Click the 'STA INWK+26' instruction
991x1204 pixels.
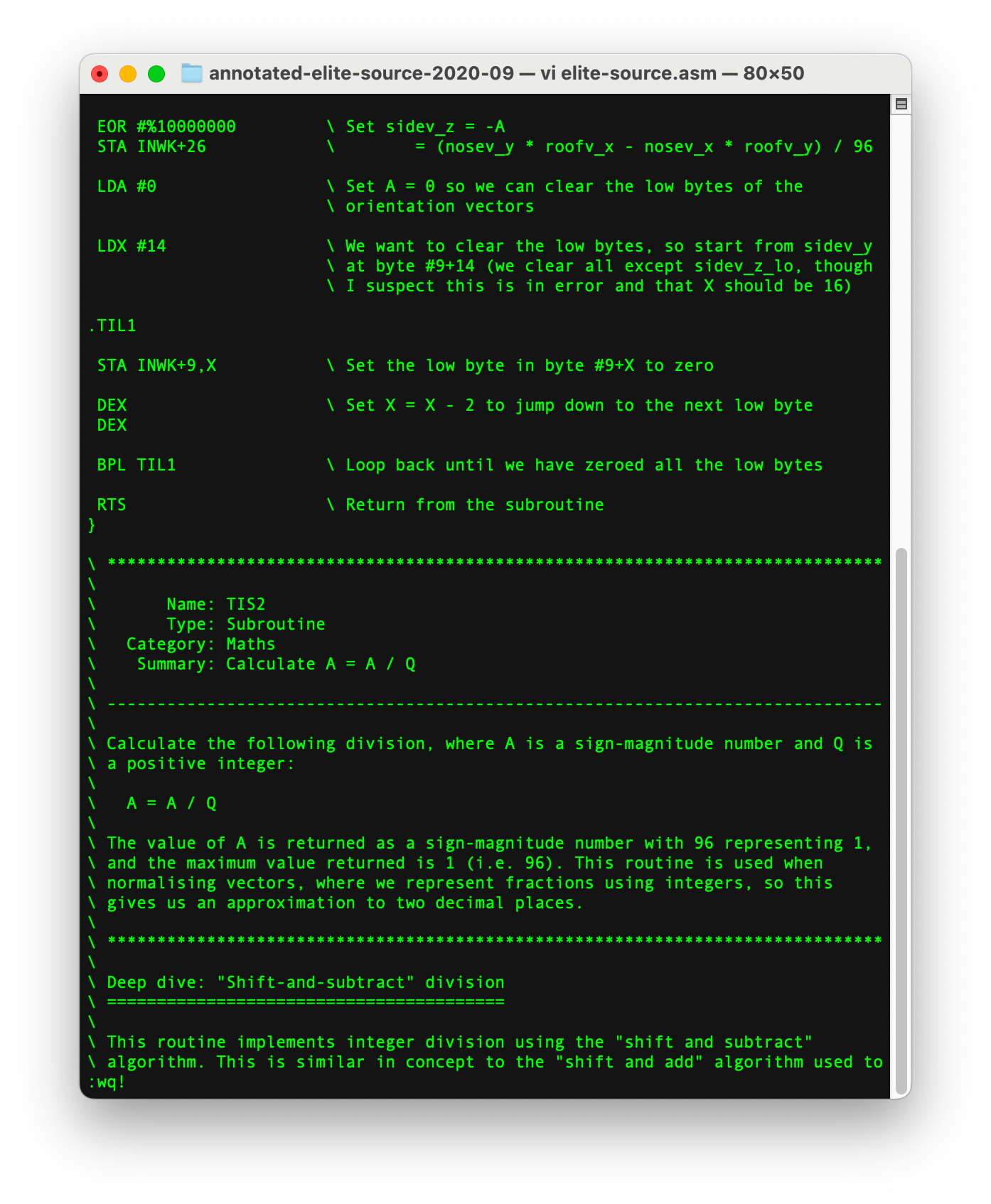click(x=151, y=146)
